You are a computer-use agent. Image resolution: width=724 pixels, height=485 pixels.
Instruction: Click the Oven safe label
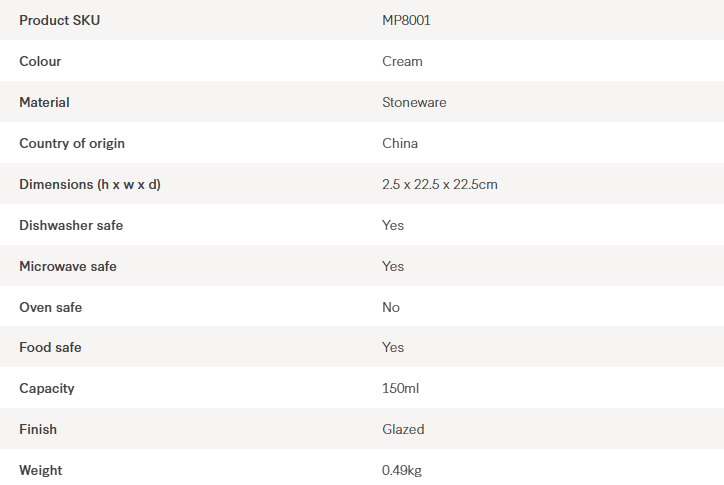[x=51, y=307]
